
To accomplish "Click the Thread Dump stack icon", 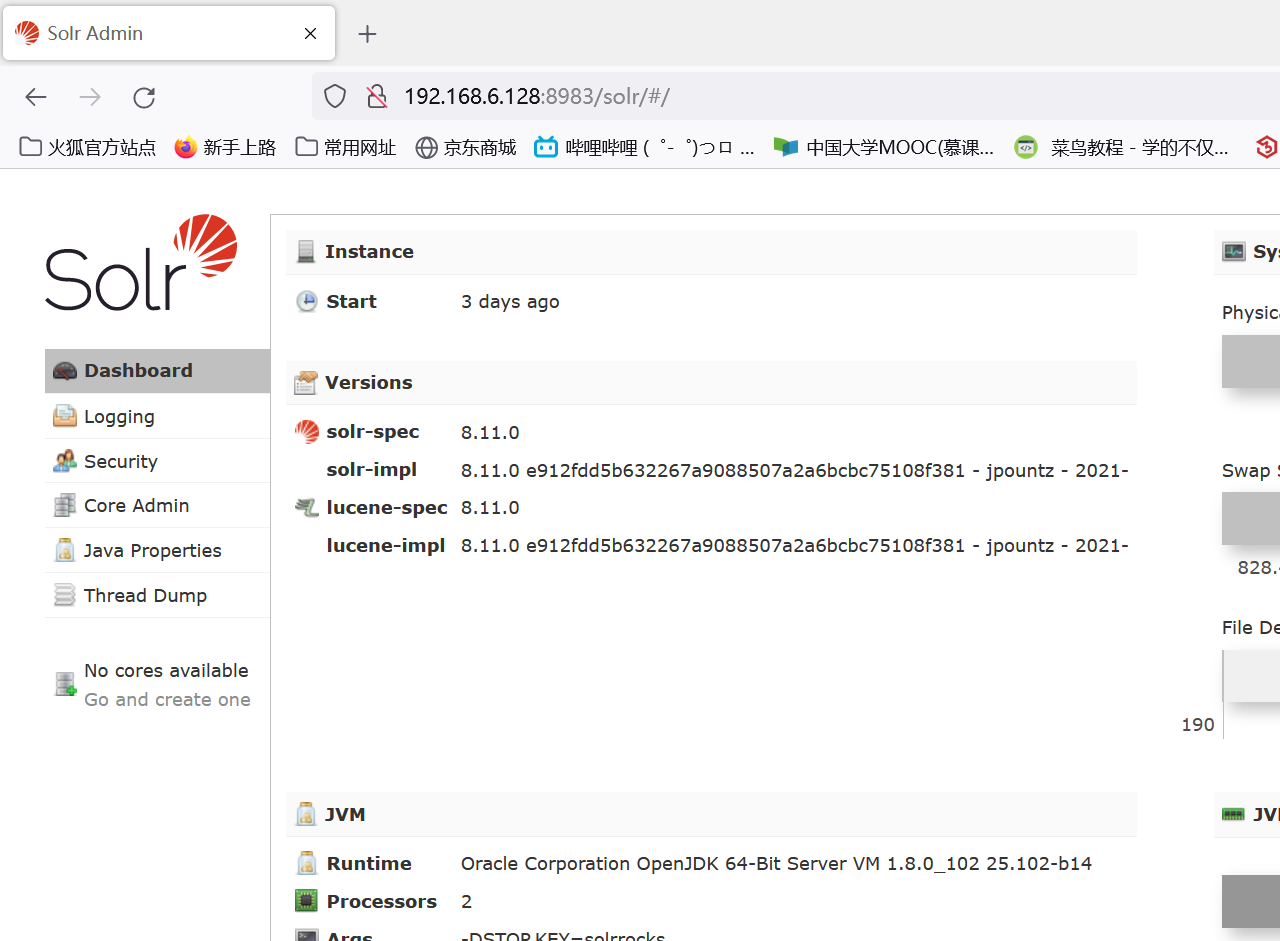I will point(65,596).
